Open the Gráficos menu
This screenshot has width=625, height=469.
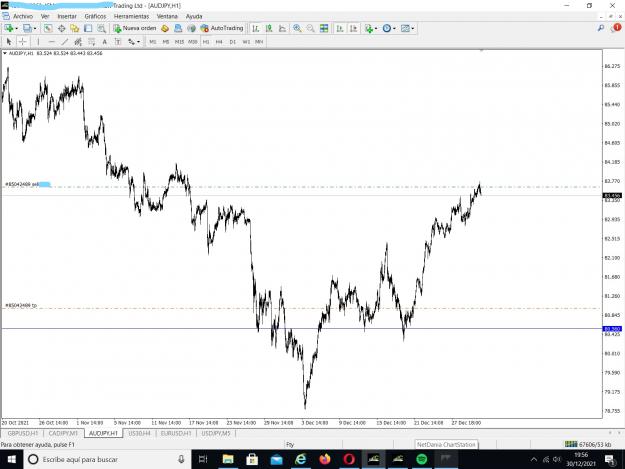click(95, 16)
